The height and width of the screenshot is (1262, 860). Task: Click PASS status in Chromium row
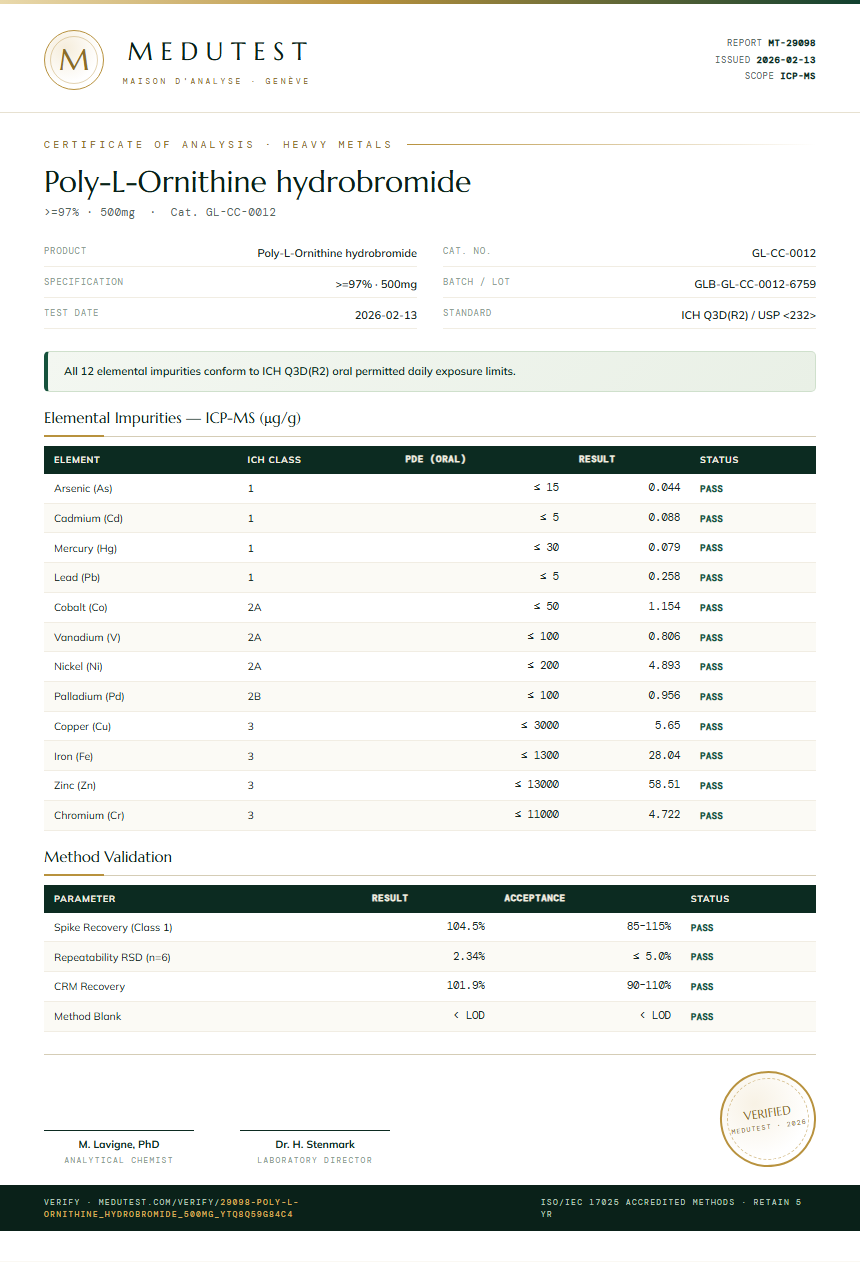pyautogui.click(x=711, y=816)
